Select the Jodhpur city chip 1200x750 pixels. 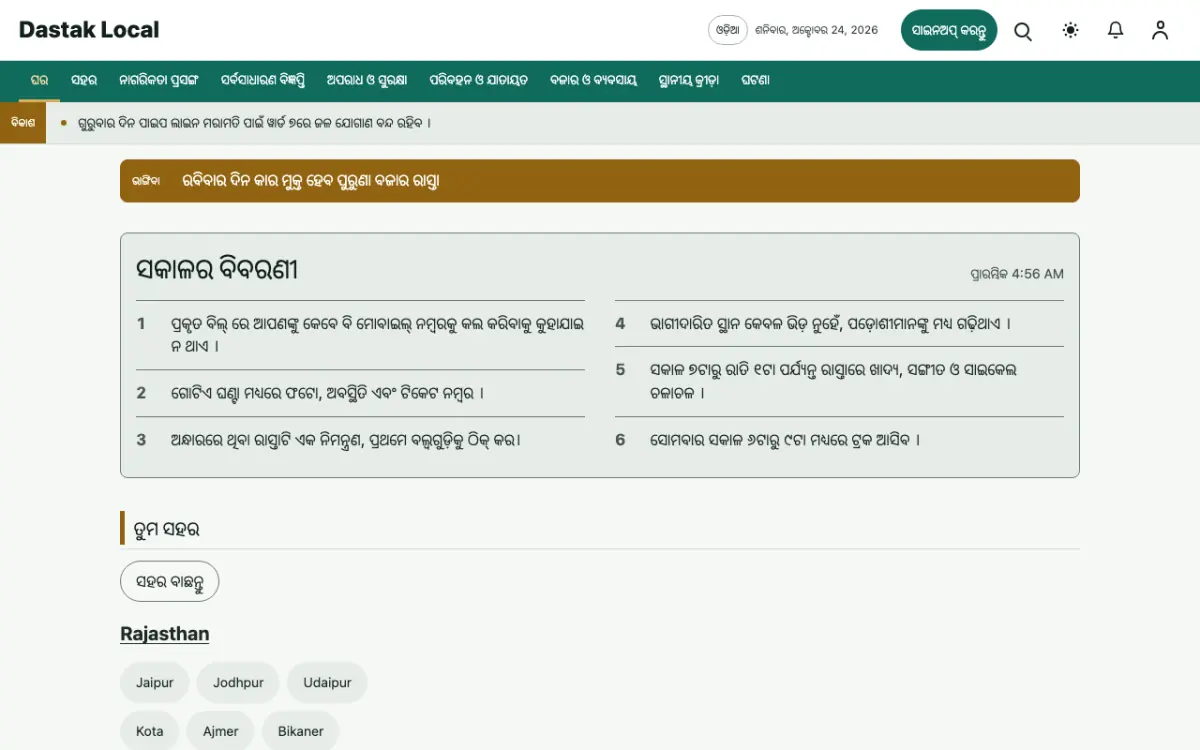click(x=238, y=683)
